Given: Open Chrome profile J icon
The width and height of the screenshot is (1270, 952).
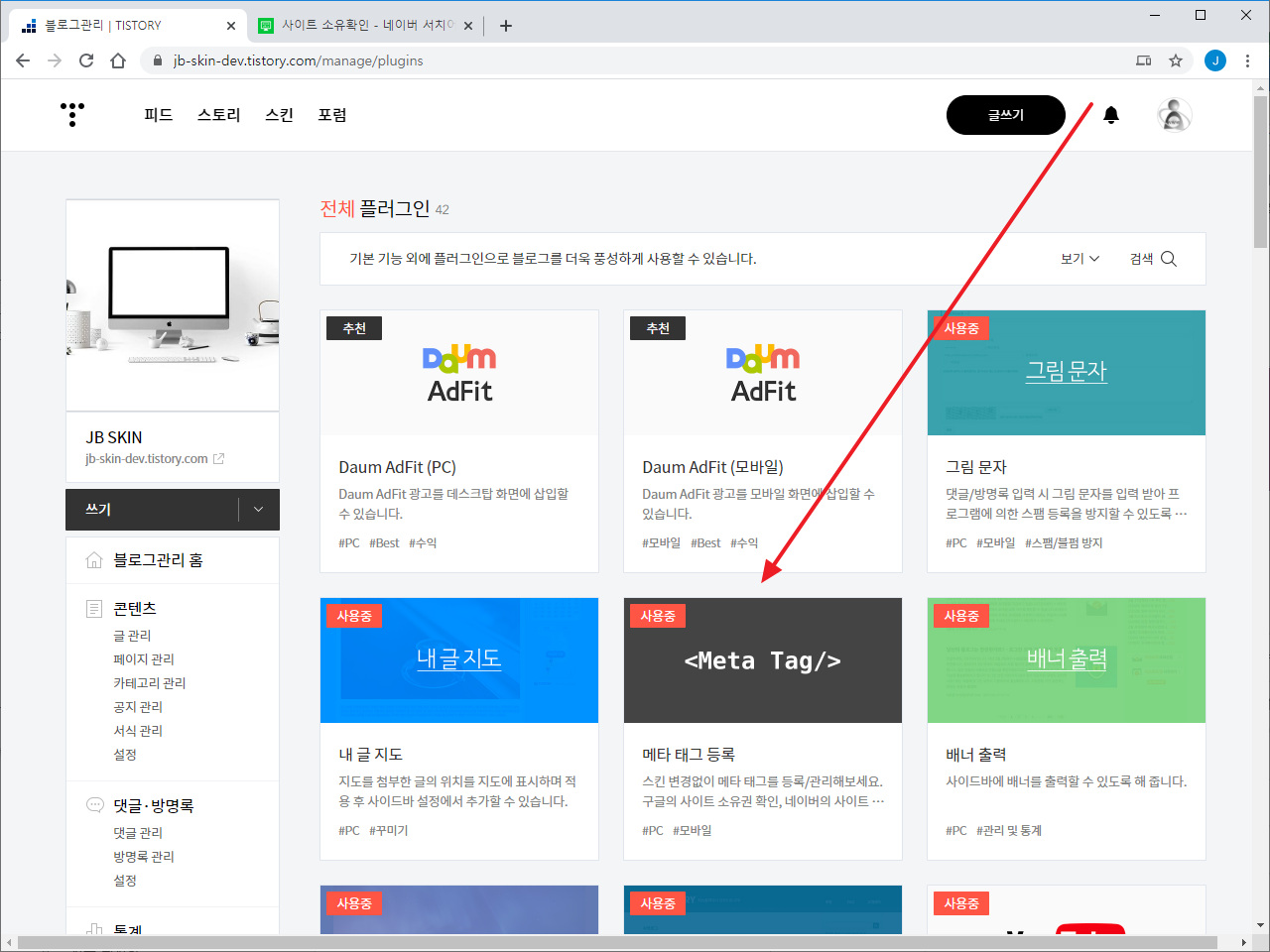Looking at the screenshot, I should coord(1215,60).
